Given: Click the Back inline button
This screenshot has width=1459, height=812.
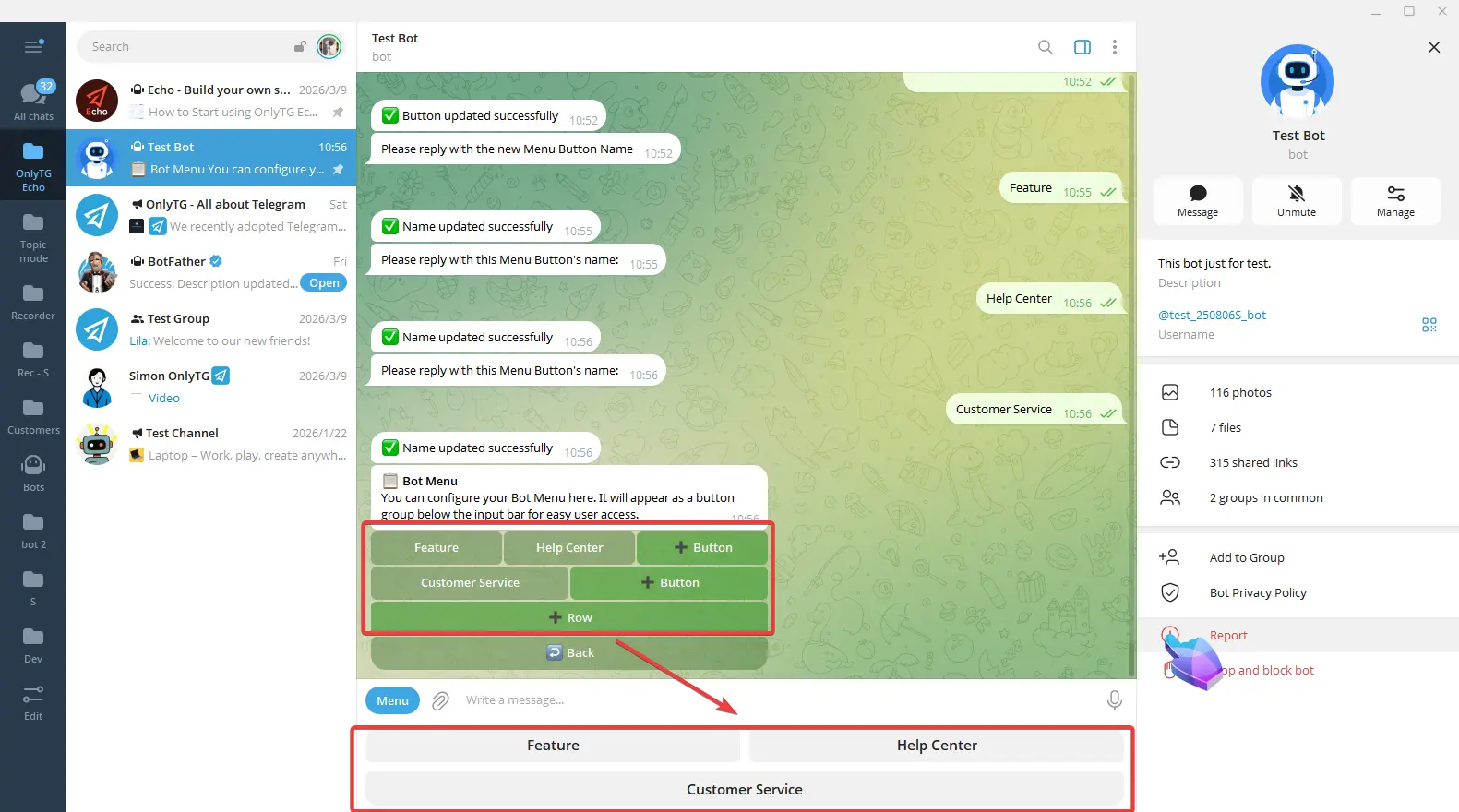Looking at the screenshot, I should (569, 652).
